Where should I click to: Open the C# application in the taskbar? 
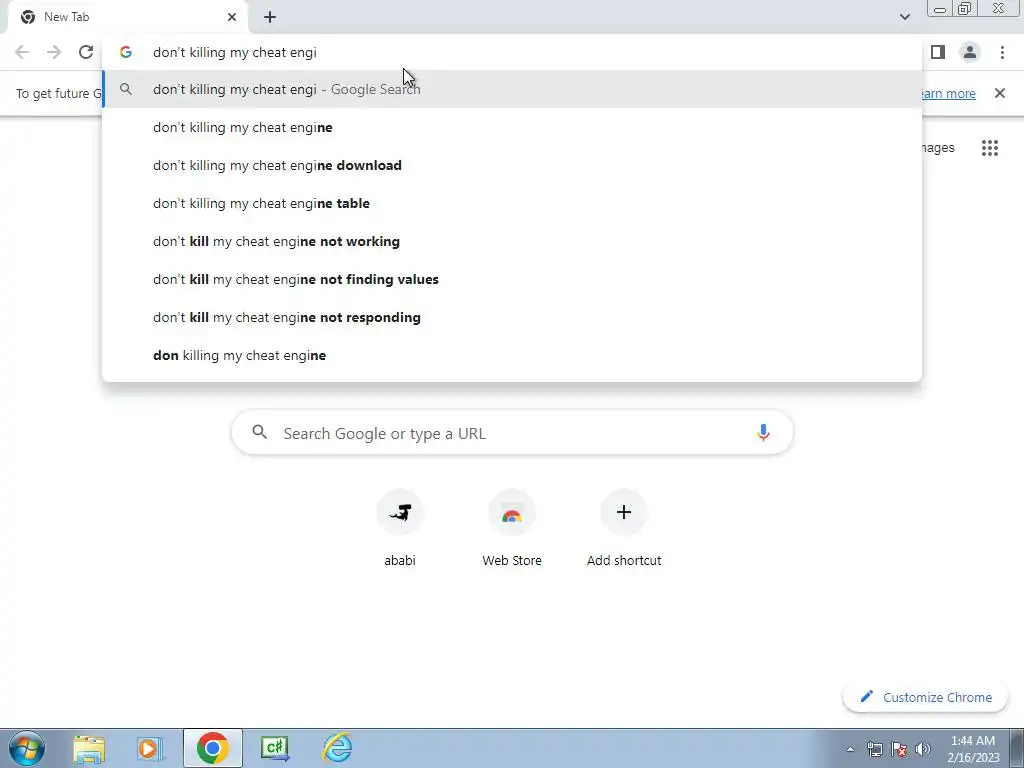275,748
